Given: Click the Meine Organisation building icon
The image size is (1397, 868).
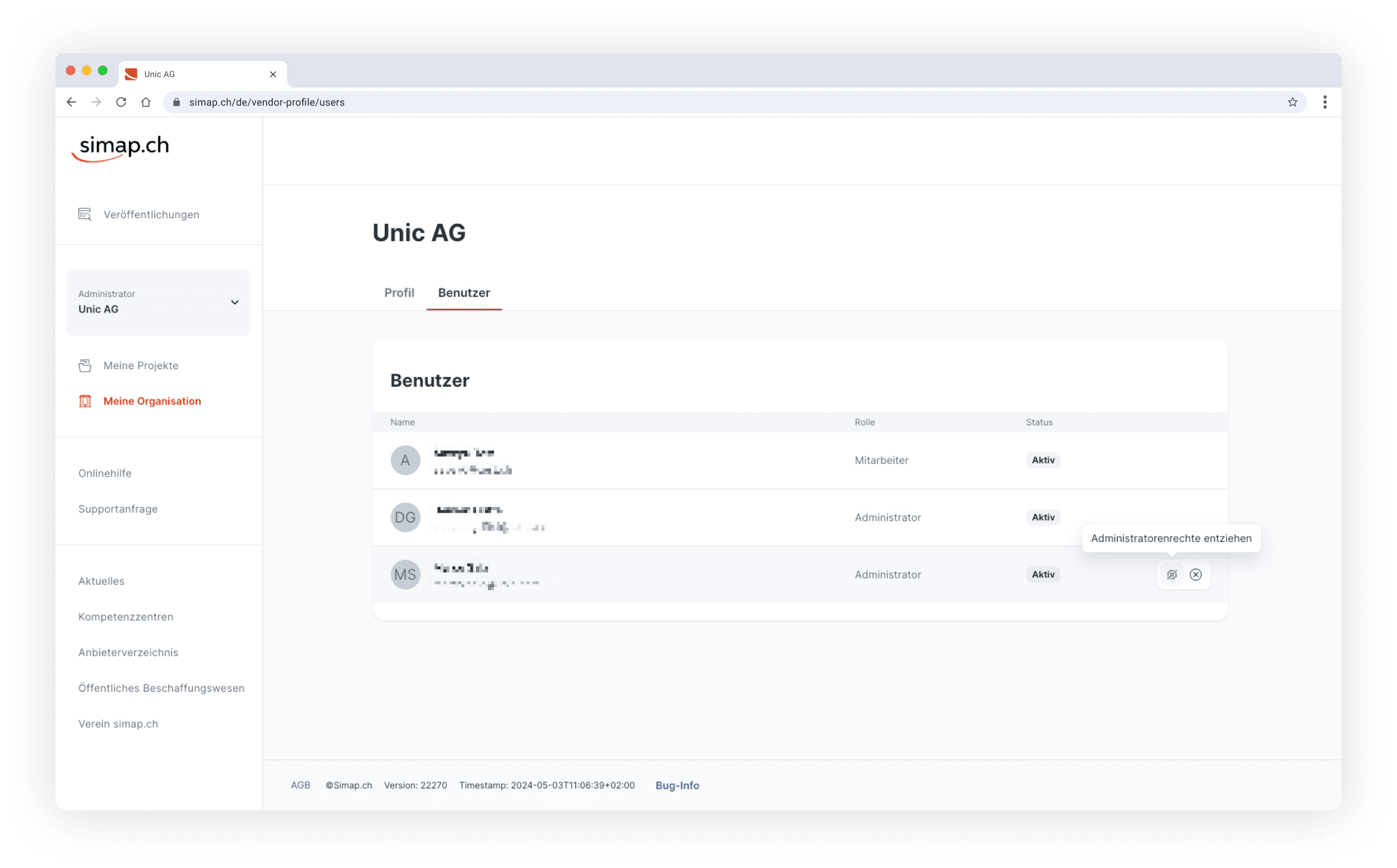Looking at the screenshot, I should [85, 401].
